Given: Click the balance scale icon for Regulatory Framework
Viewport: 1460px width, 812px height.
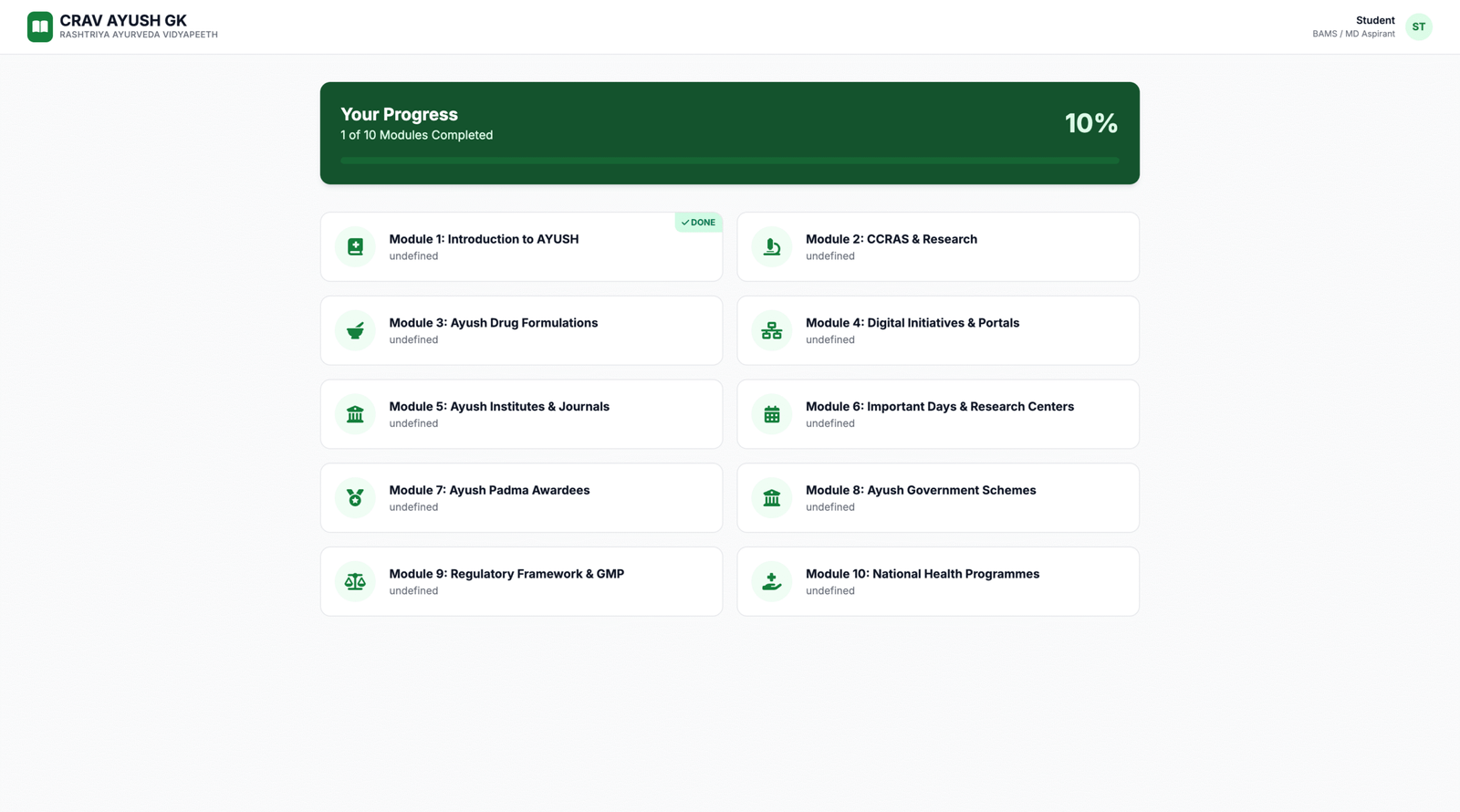Looking at the screenshot, I should pos(355,581).
